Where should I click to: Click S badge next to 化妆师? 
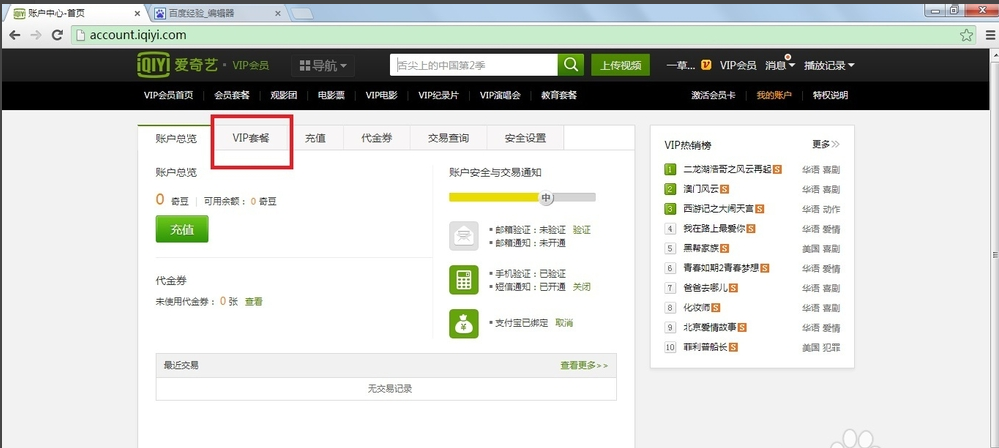coord(715,308)
